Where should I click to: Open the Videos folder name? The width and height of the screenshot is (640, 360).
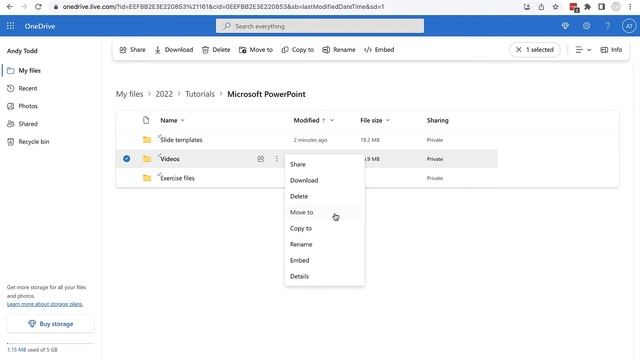170,159
